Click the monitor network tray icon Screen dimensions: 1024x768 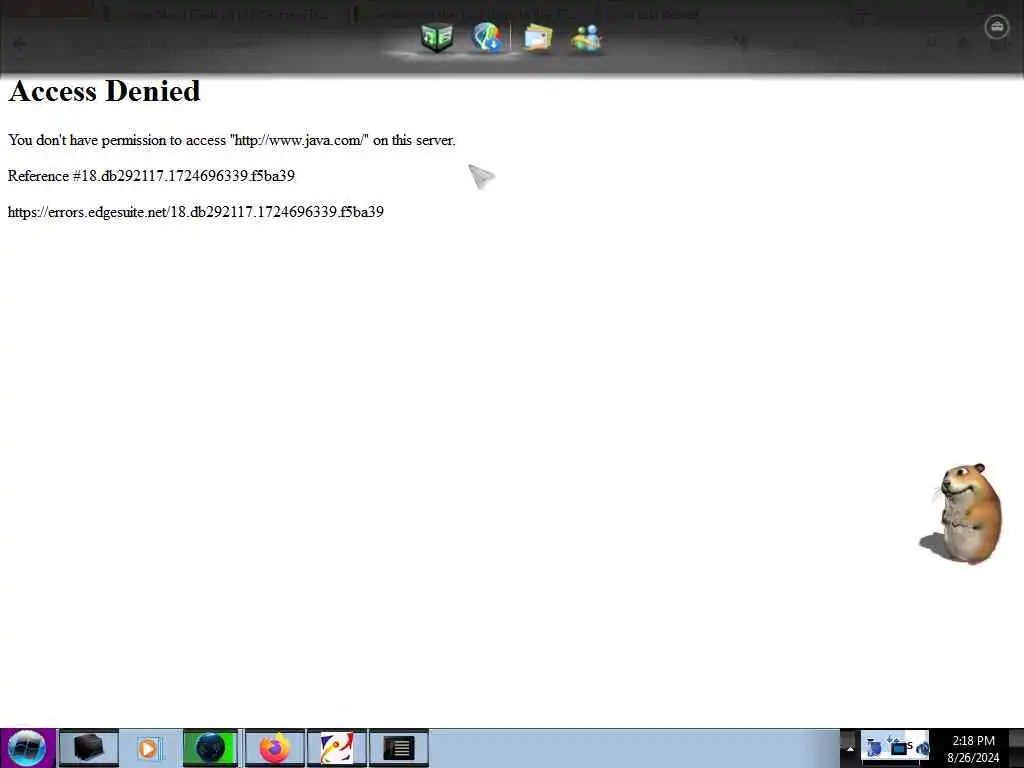point(898,746)
